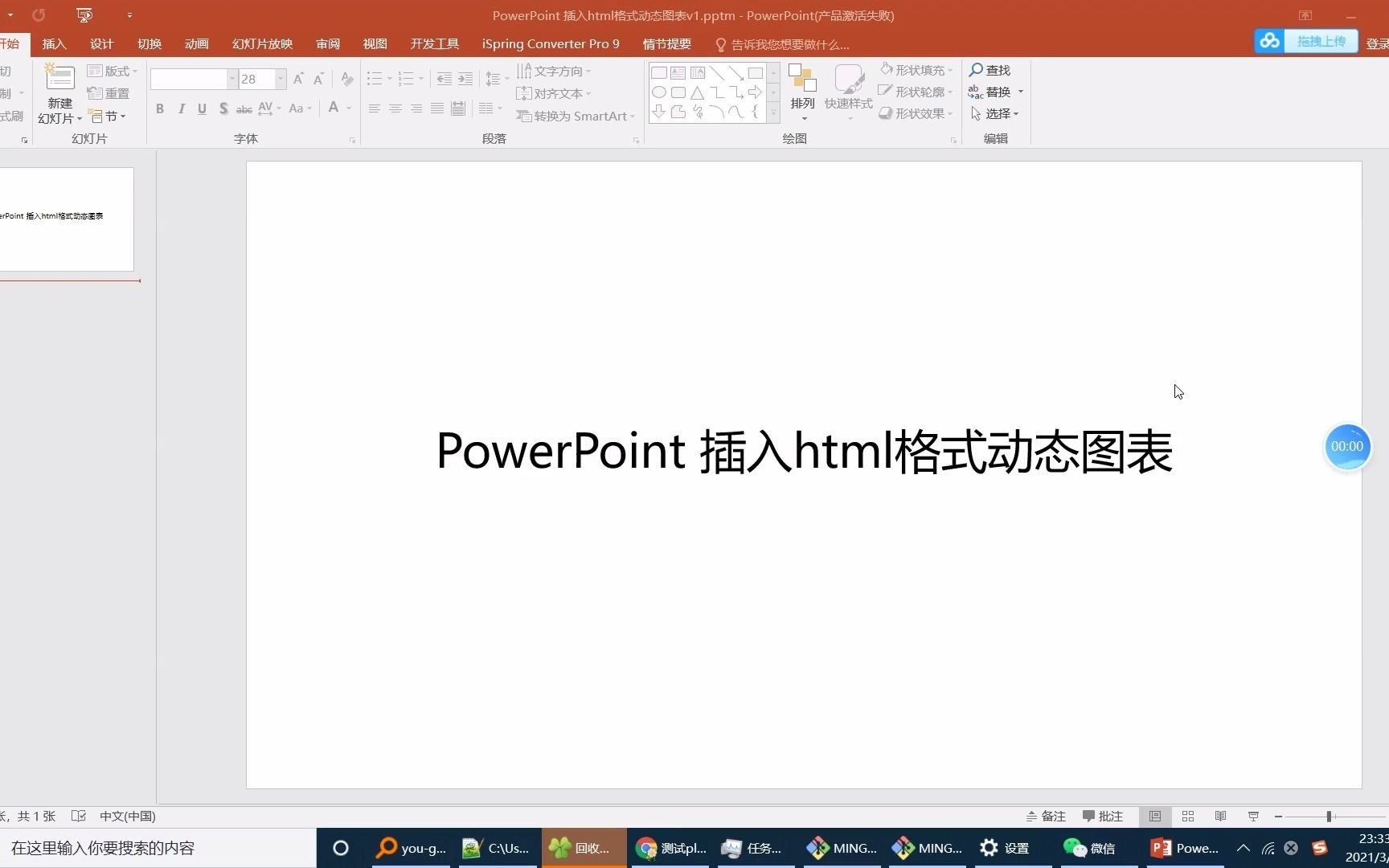Toggle Underline formatting
The height and width of the screenshot is (868, 1389).
point(202,108)
